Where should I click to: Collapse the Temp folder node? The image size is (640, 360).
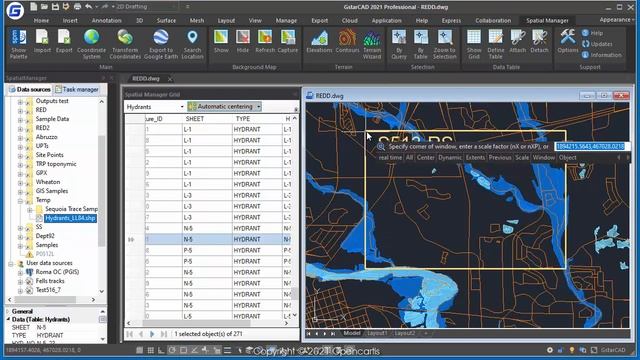pos(20,200)
